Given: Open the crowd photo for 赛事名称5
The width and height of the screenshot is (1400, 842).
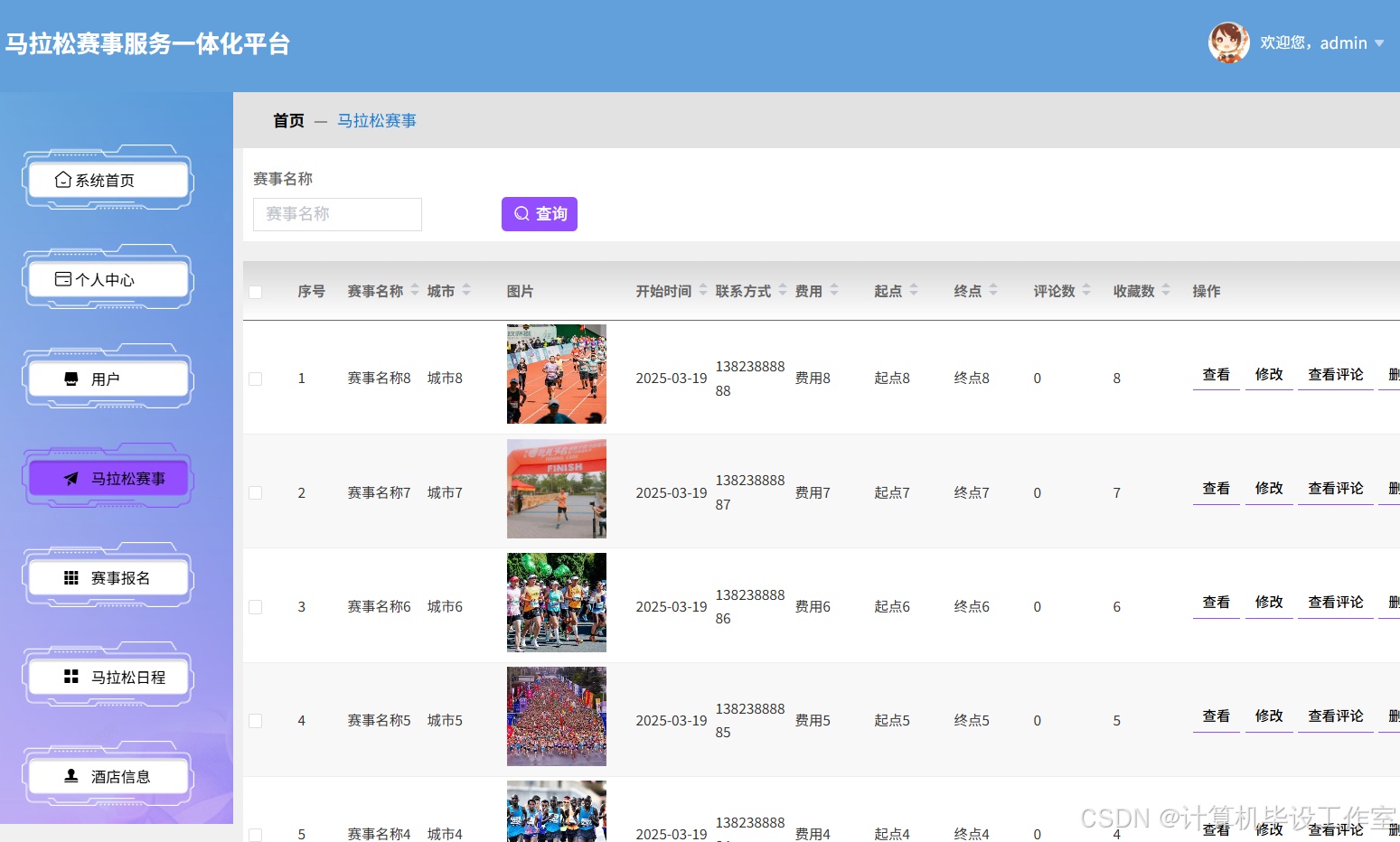Looking at the screenshot, I should pos(557,716).
